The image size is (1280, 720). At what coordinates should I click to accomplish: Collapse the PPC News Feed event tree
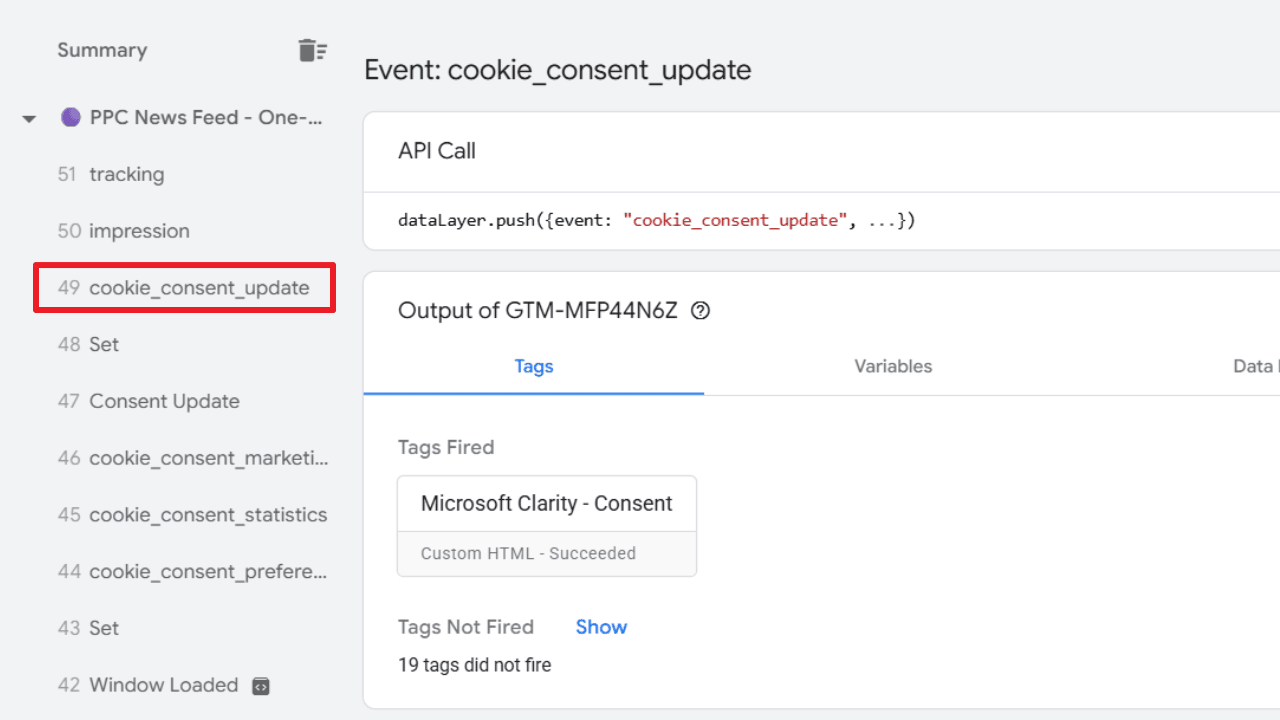(29, 118)
